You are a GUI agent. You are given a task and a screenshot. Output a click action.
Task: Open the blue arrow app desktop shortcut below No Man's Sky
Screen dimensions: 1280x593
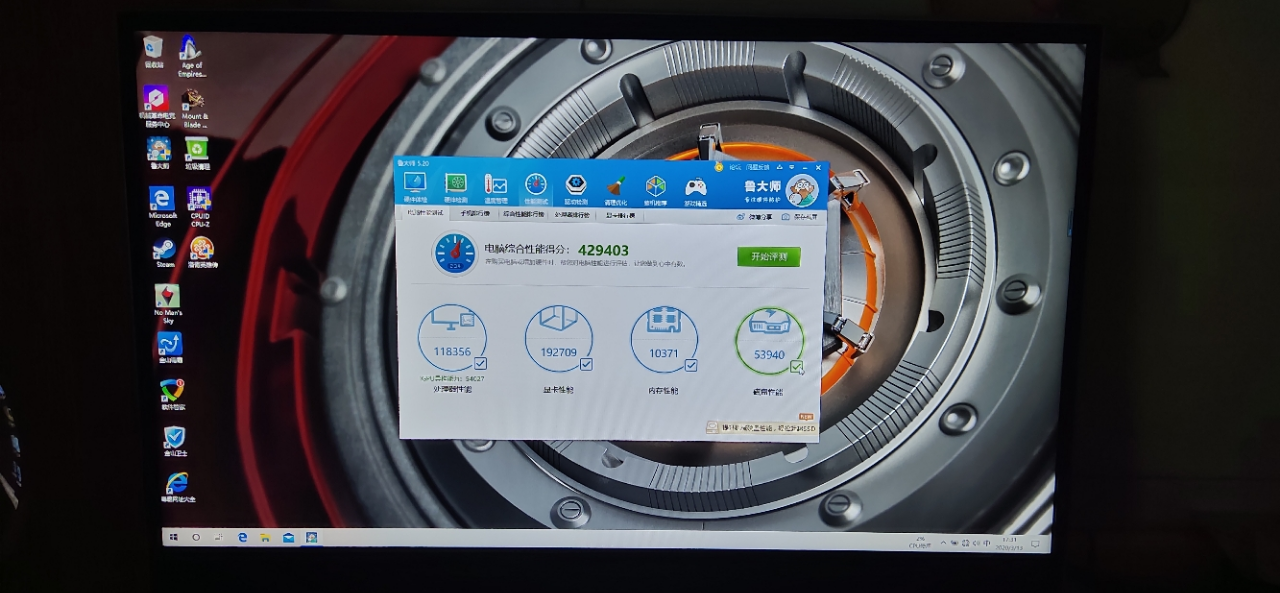pos(170,348)
